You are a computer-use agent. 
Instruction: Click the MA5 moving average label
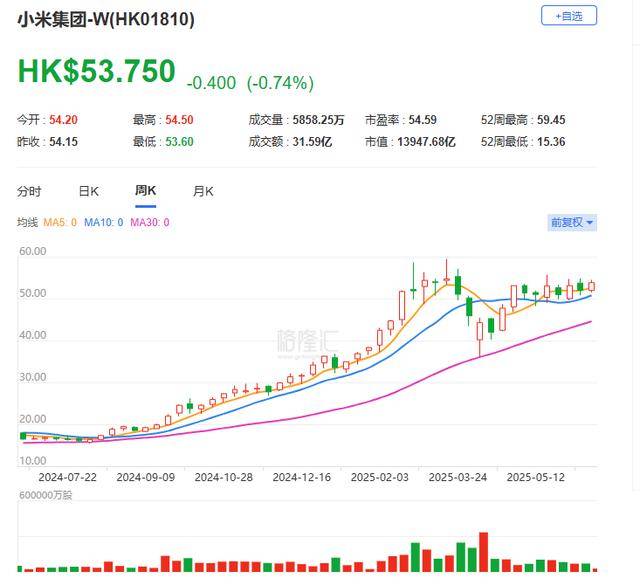pos(60,222)
